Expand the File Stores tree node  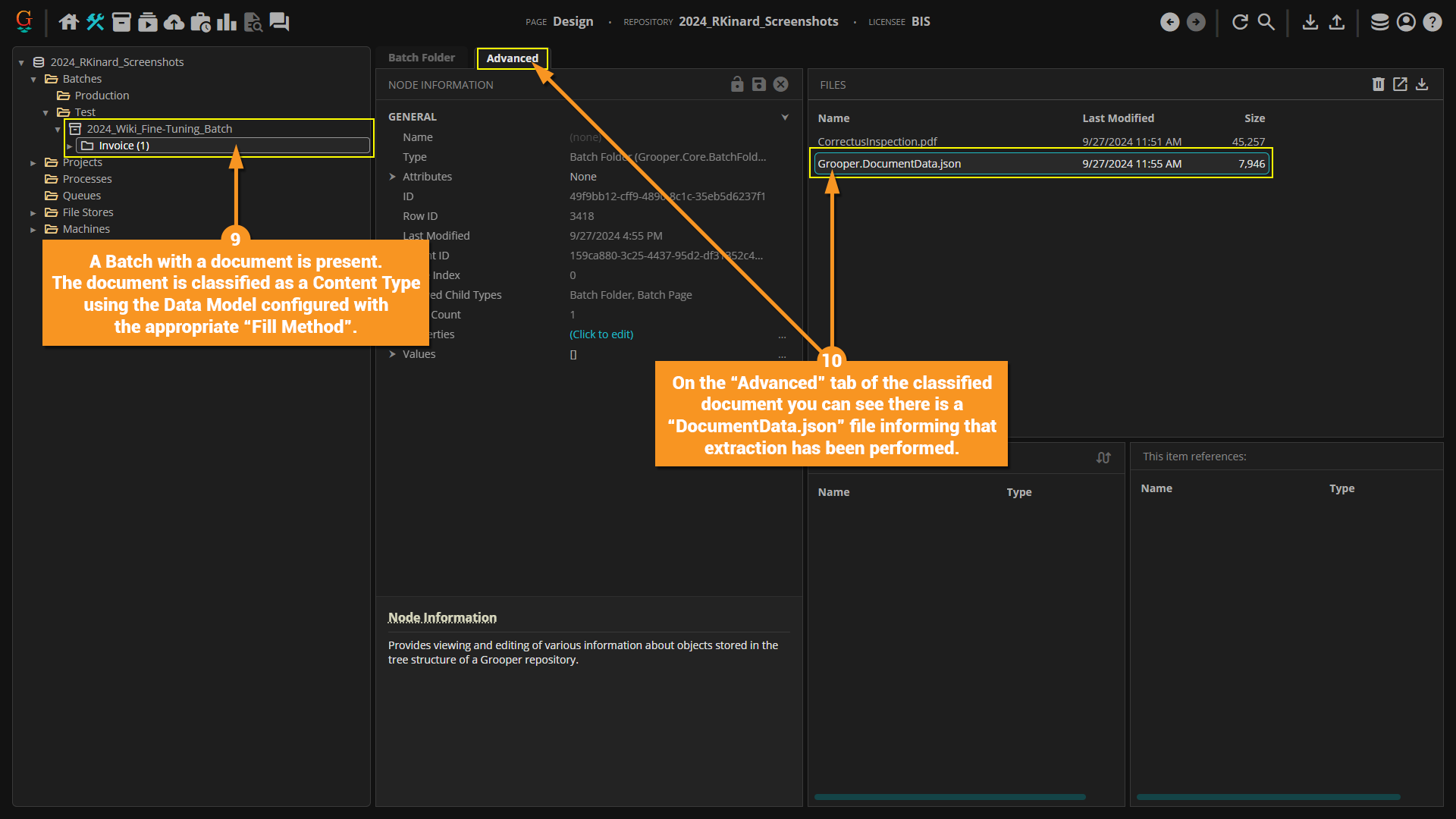pos(33,212)
